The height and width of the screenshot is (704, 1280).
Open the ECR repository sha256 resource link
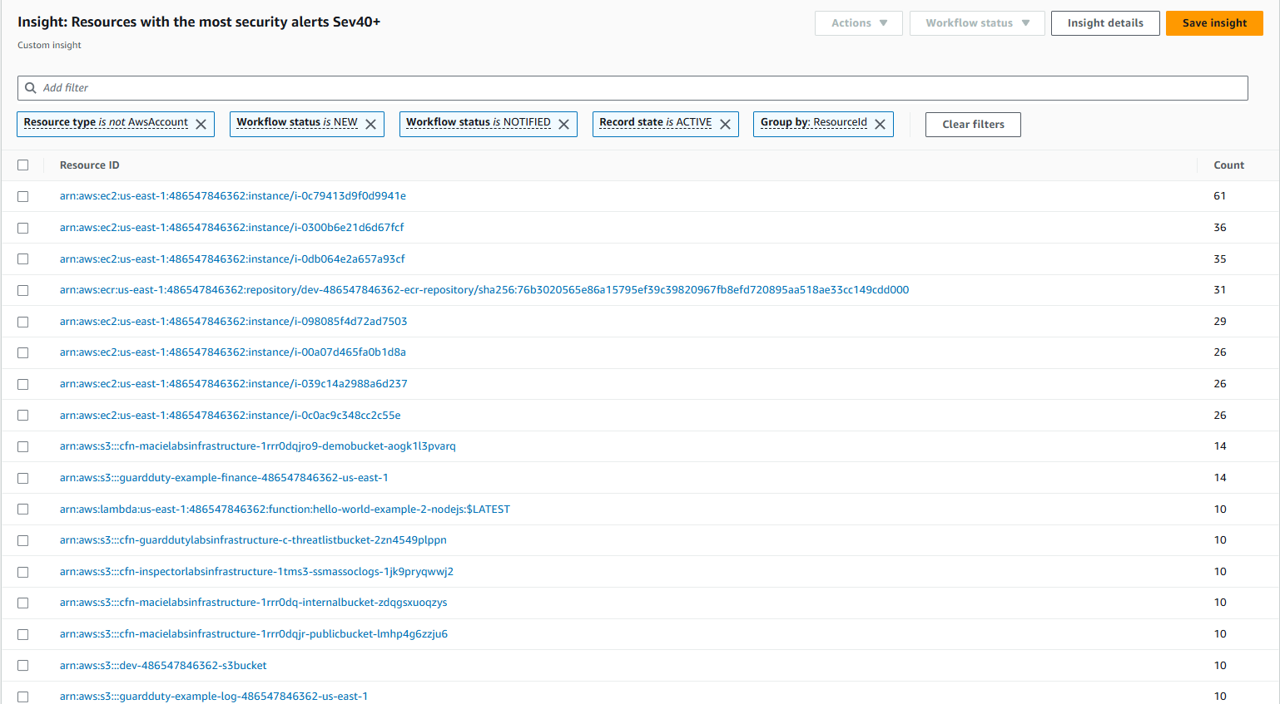point(484,290)
